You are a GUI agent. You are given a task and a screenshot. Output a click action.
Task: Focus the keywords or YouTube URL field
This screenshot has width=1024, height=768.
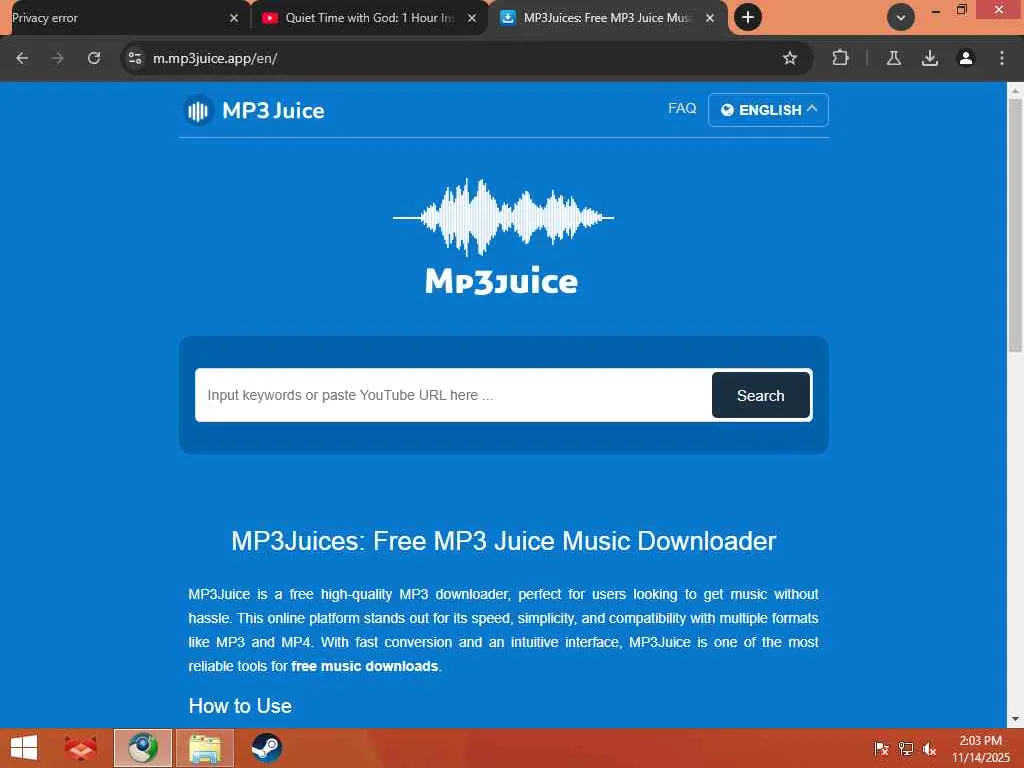pos(453,395)
